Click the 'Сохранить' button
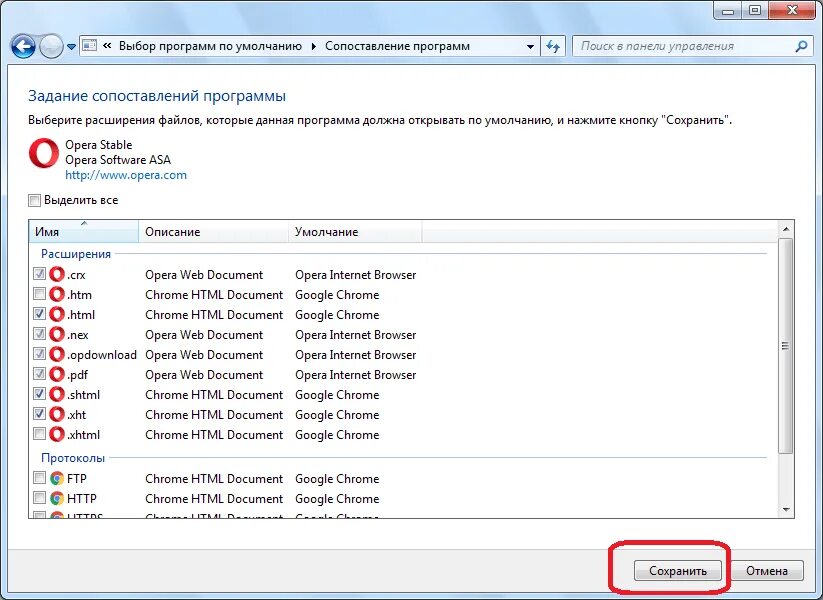This screenshot has width=823, height=600. click(678, 571)
